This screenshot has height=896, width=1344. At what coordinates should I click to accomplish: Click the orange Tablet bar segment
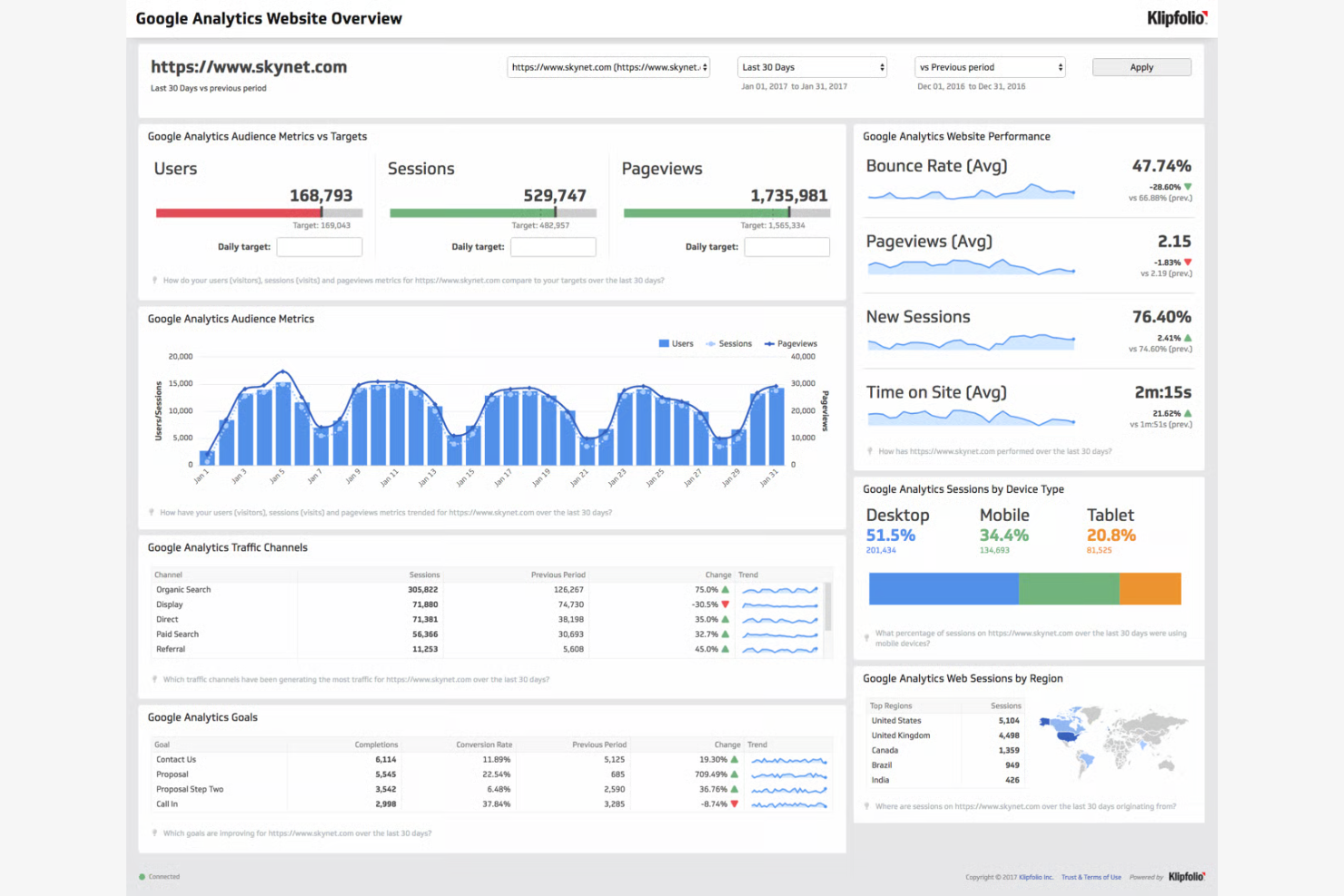1151,588
